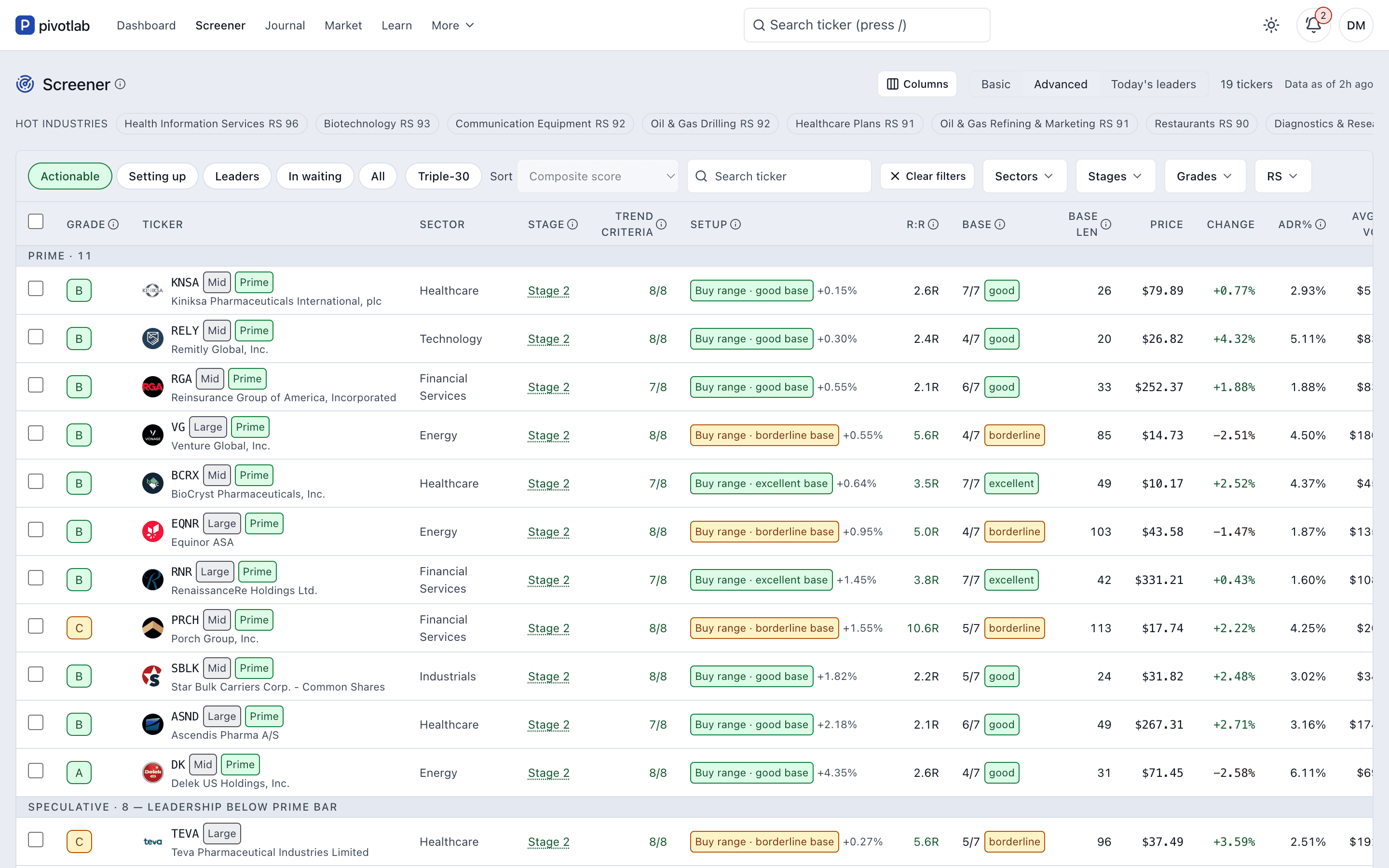Open the notifications bell

point(1313,25)
